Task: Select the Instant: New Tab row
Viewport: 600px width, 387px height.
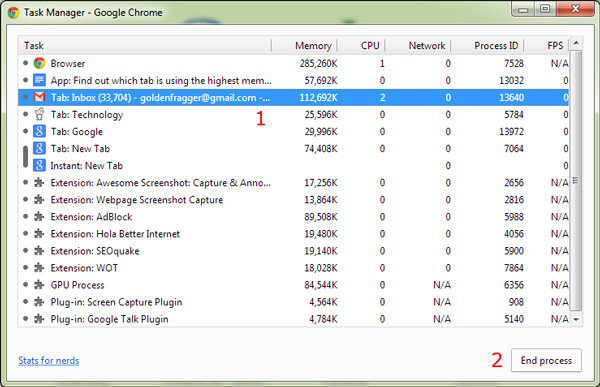Action: click(x=293, y=165)
